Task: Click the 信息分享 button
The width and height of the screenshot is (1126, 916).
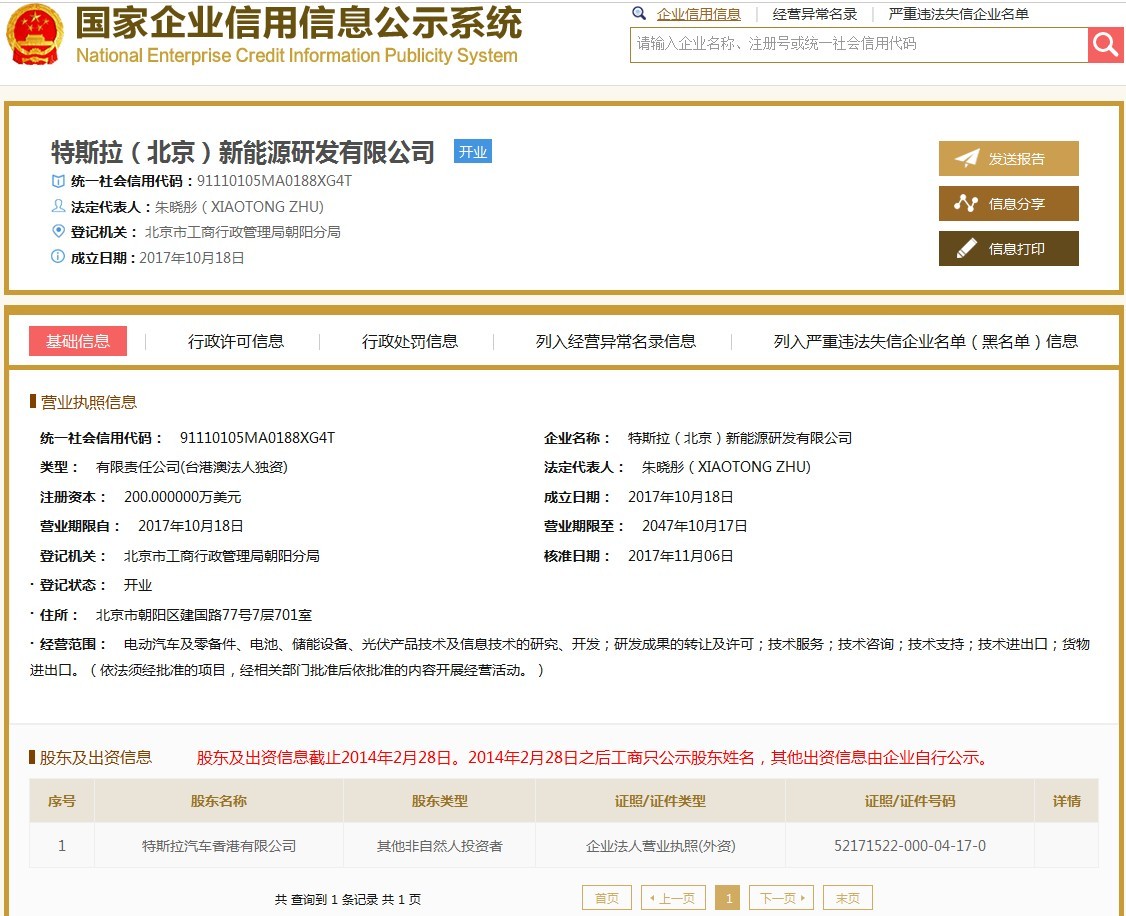Action: click(1008, 204)
